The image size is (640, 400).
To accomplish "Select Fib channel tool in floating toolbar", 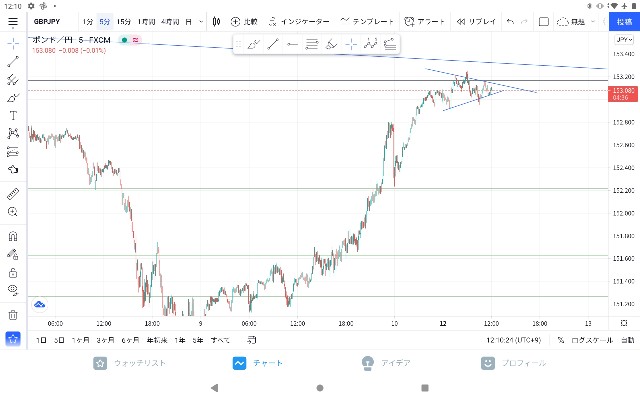I will pos(390,44).
